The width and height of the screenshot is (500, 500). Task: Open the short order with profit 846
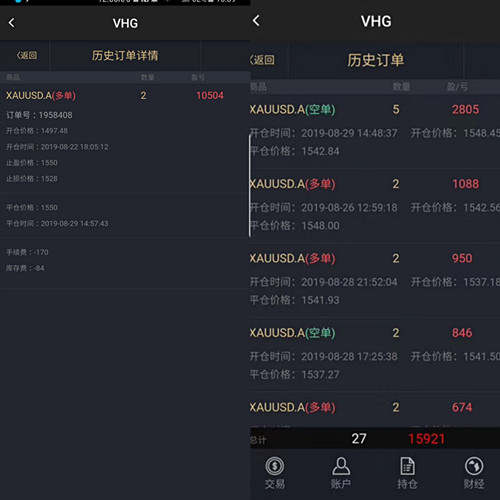pyautogui.click(x=375, y=354)
